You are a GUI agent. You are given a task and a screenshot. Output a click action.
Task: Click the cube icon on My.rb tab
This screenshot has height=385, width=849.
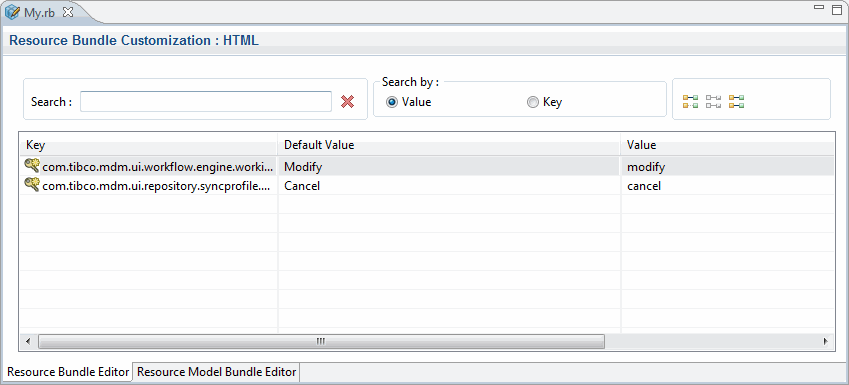tap(12, 13)
